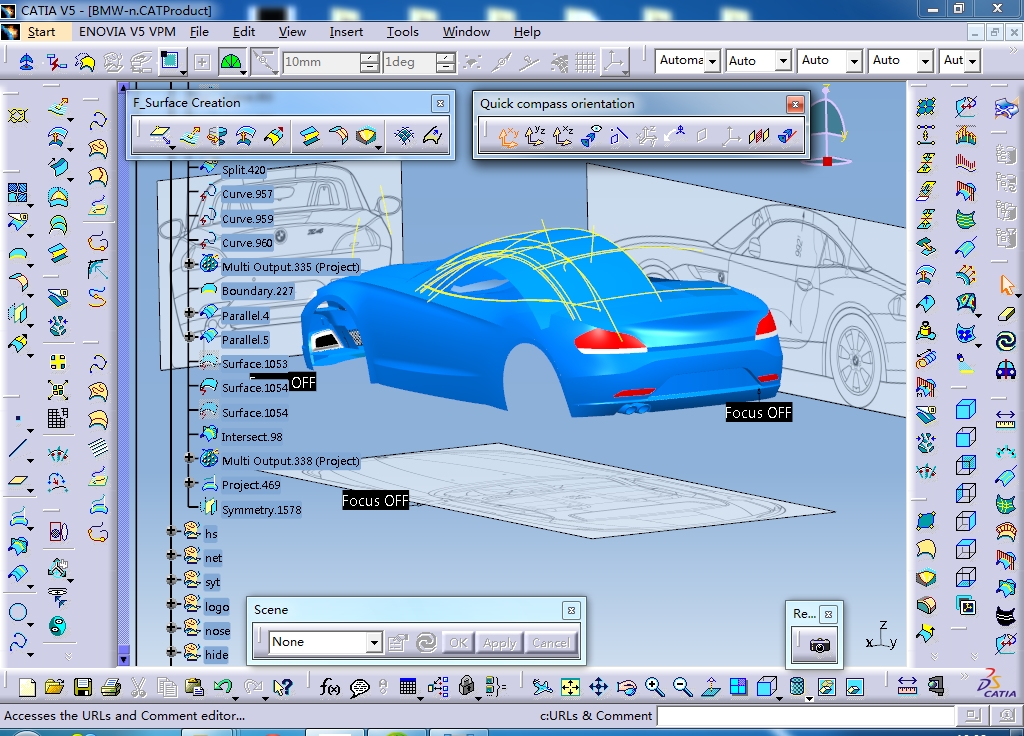Select Symmetry.1578 in the tree

(261, 510)
